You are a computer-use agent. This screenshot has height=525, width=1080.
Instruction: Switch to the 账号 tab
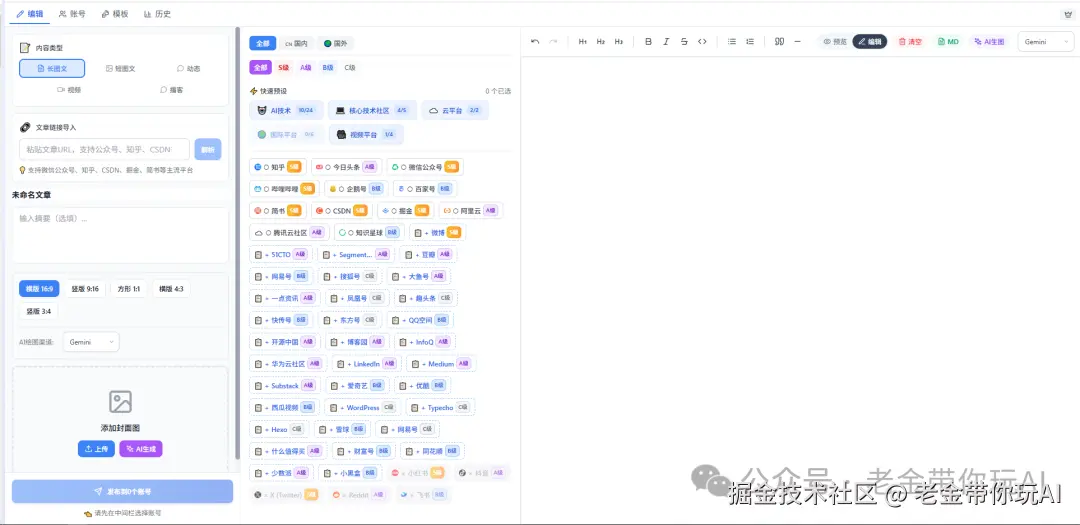[x=72, y=14]
